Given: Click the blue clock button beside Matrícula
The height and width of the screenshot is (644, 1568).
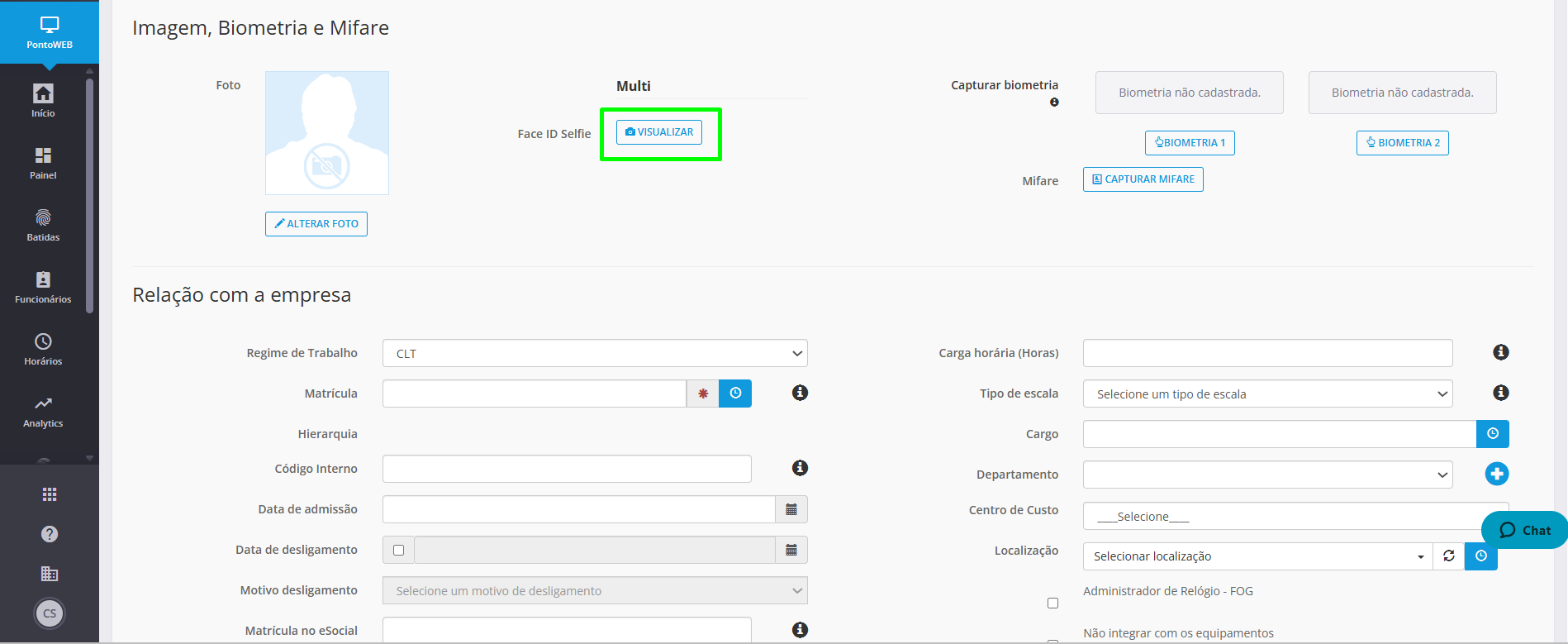Looking at the screenshot, I should (x=735, y=394).
